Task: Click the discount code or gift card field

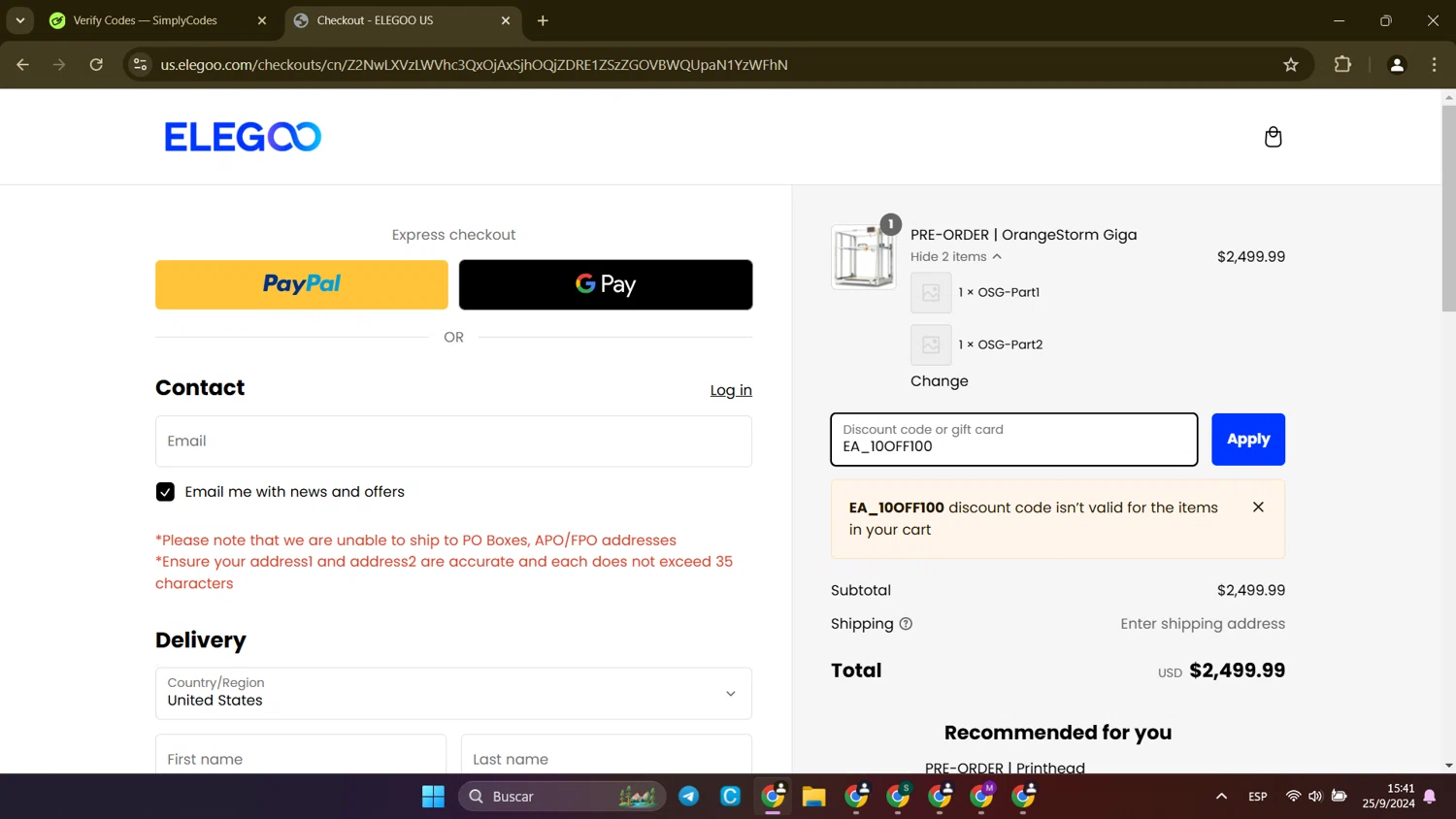Action: 1014,440
